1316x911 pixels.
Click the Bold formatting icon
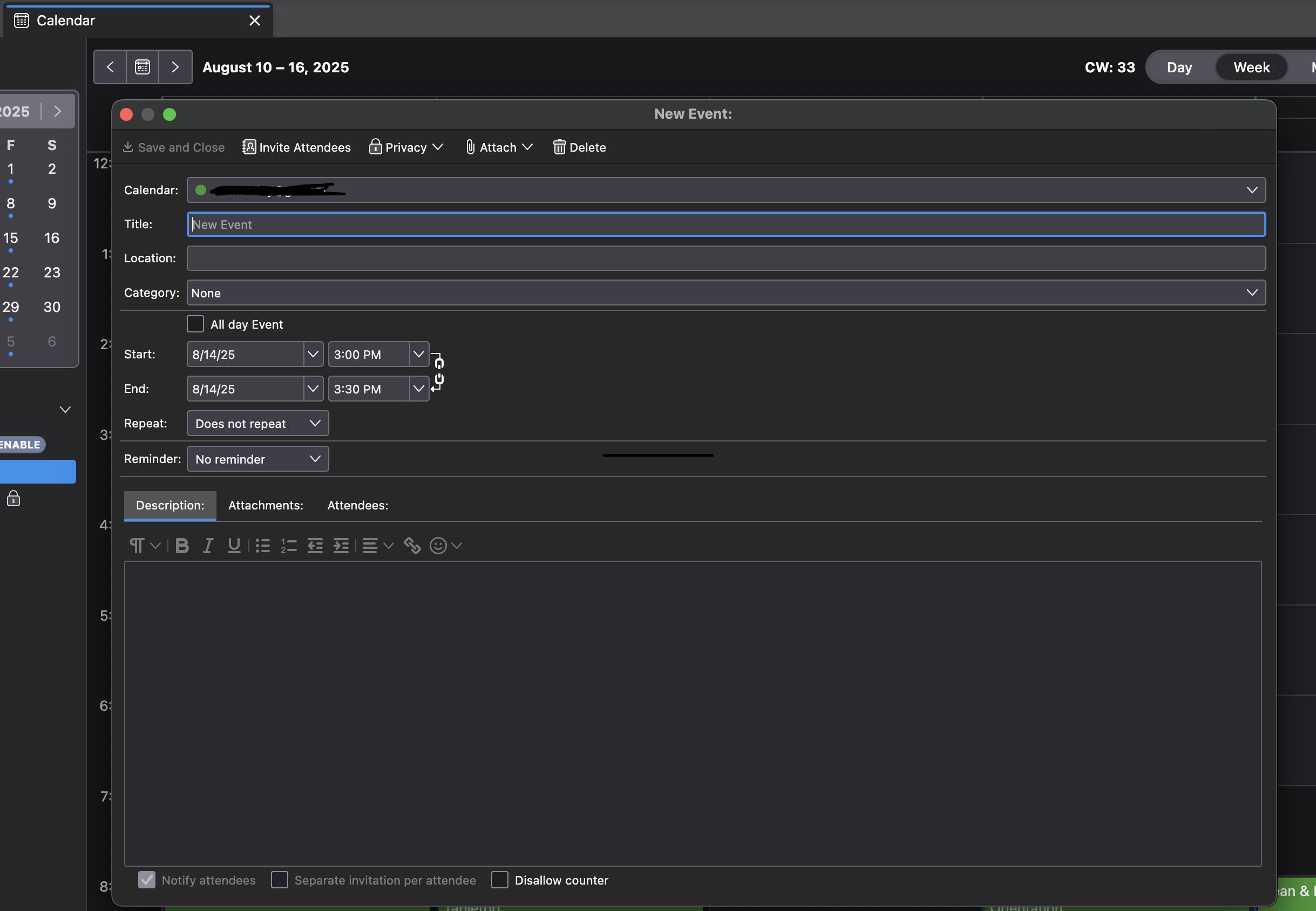tap(182, 546)
